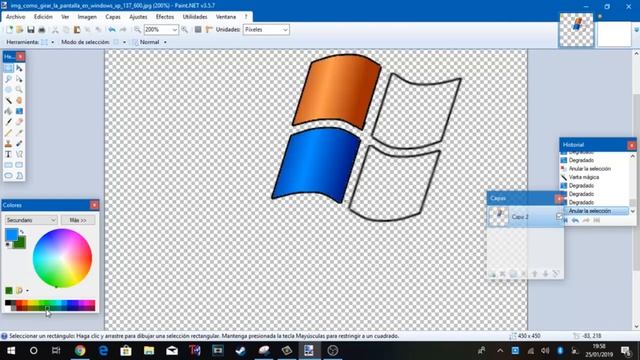Select the Pan hand tool
The height and width of the screenshot is (360, 640).
pos(19,100)
